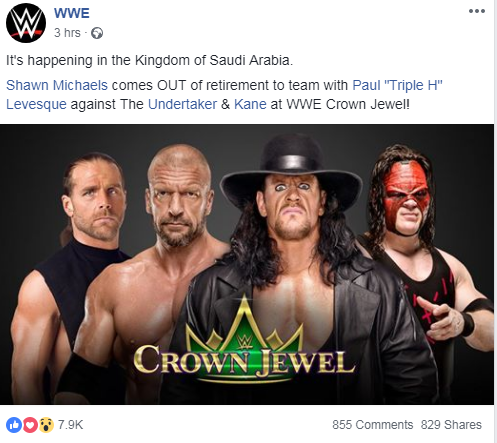Open the WWE page name link

tap(72, 13)
